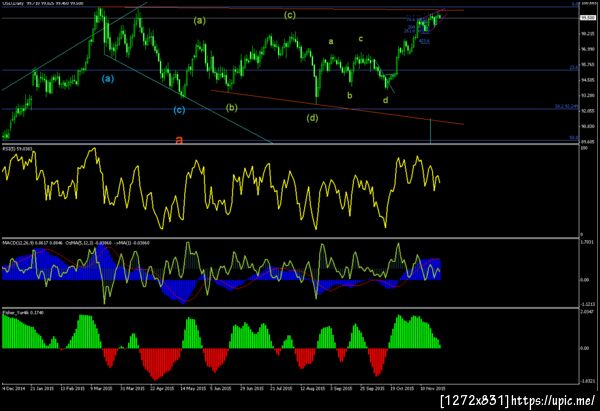Click small yellow 'd' sub-wave label
The width and height of the screenshot is (600, 411).
click(385, 100)
